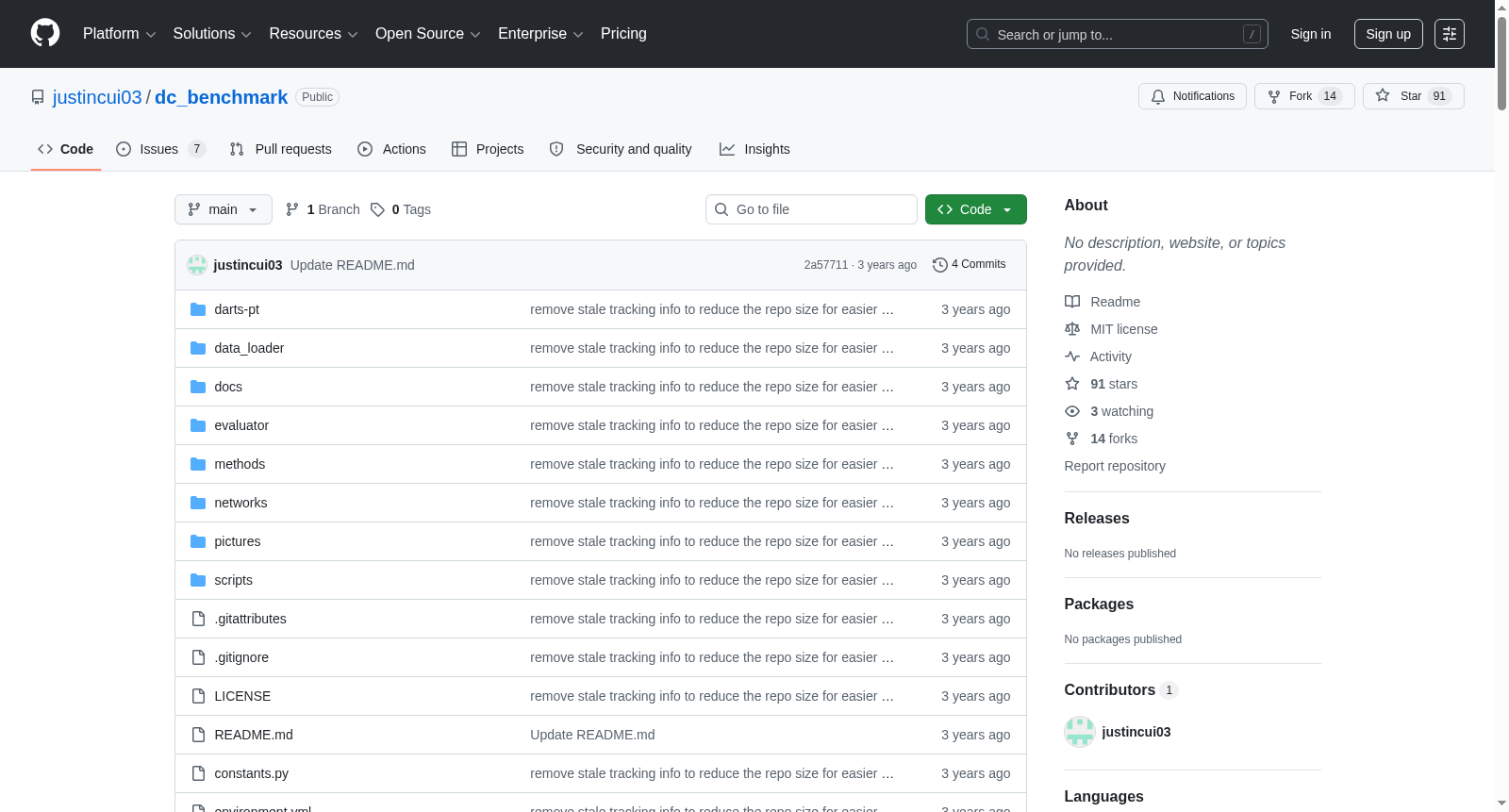Click the file icon beside constants.py
This screenshot has height=812, width=1509.
pyautogui.click(x=198, y=773)
